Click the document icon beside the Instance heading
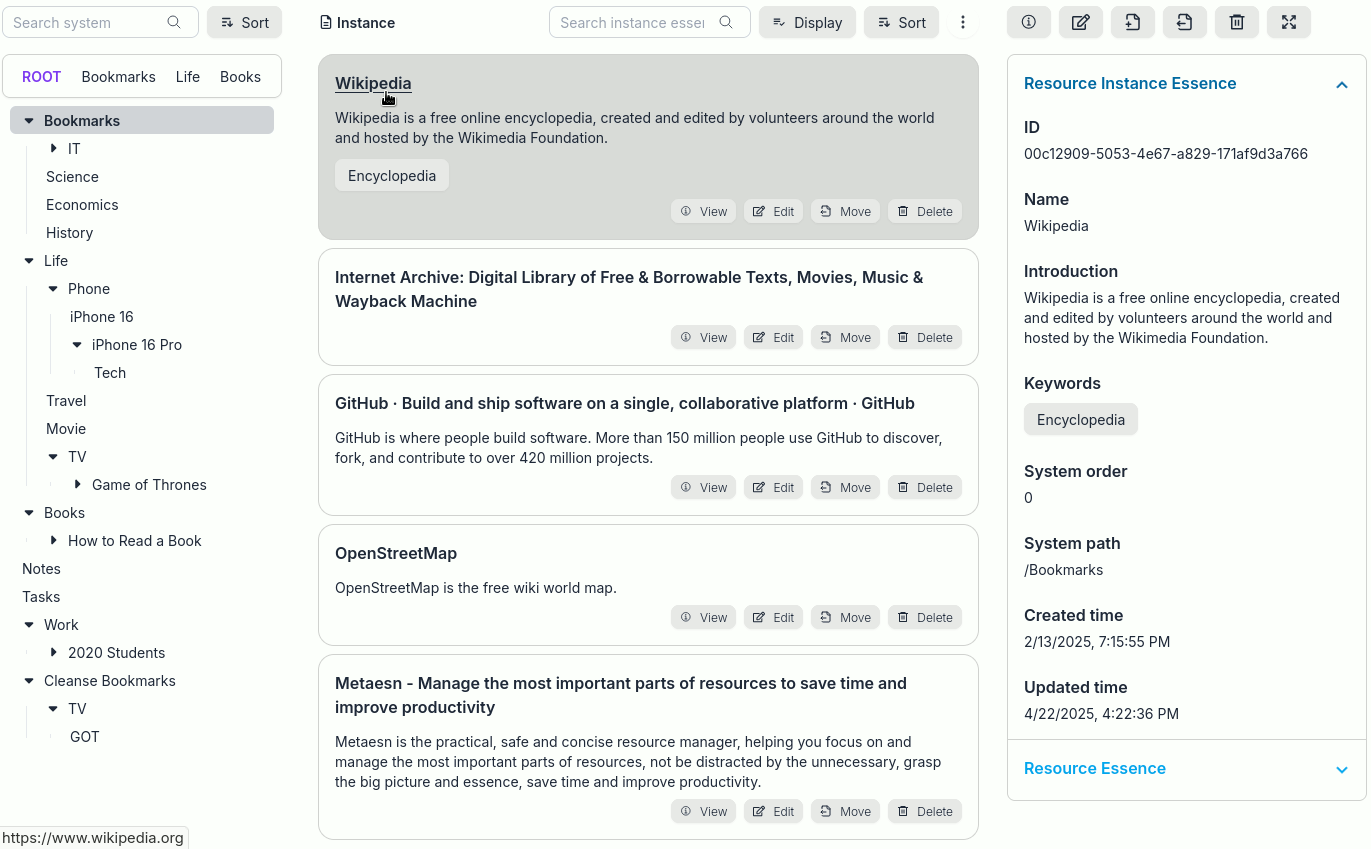This screenshot has width=1371, height=849. (325, 22)
